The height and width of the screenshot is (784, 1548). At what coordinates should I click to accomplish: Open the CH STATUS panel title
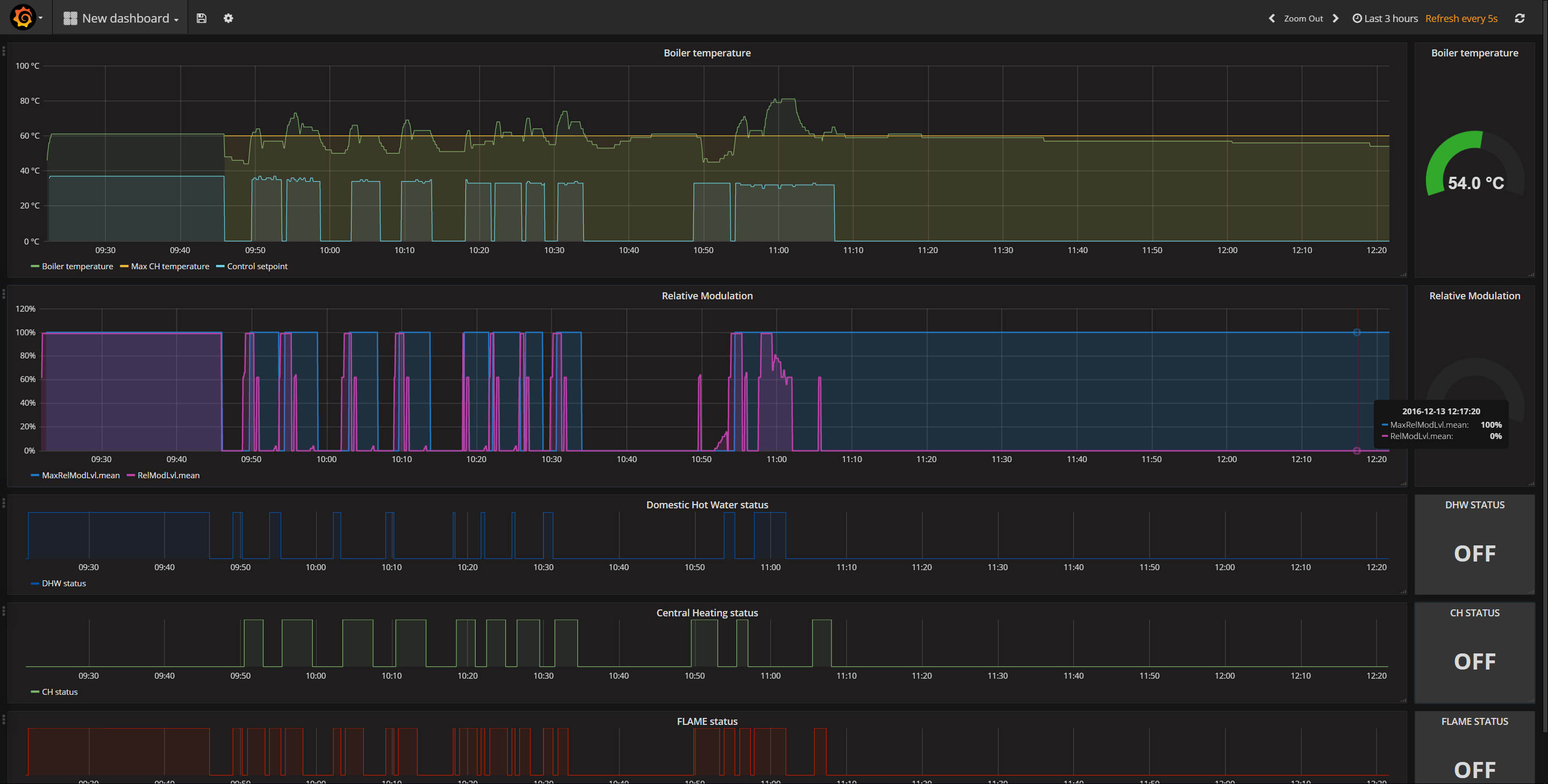[1475, 613]
